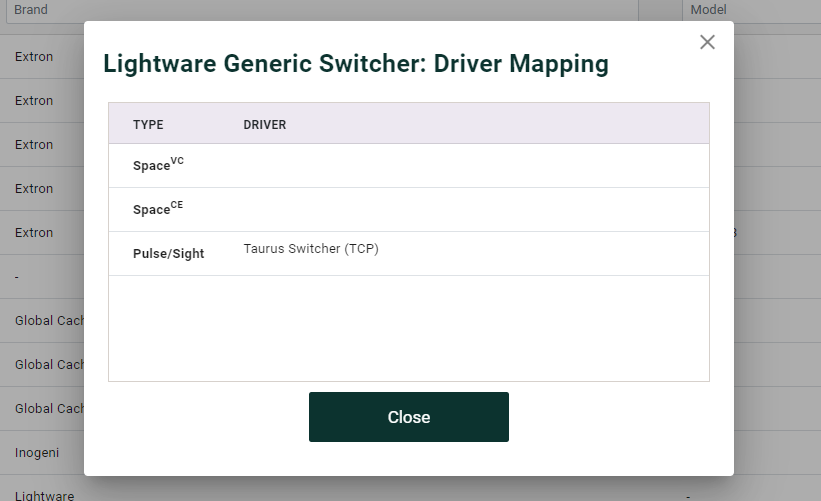Select the first Extron row in background table

coord(34,57)
